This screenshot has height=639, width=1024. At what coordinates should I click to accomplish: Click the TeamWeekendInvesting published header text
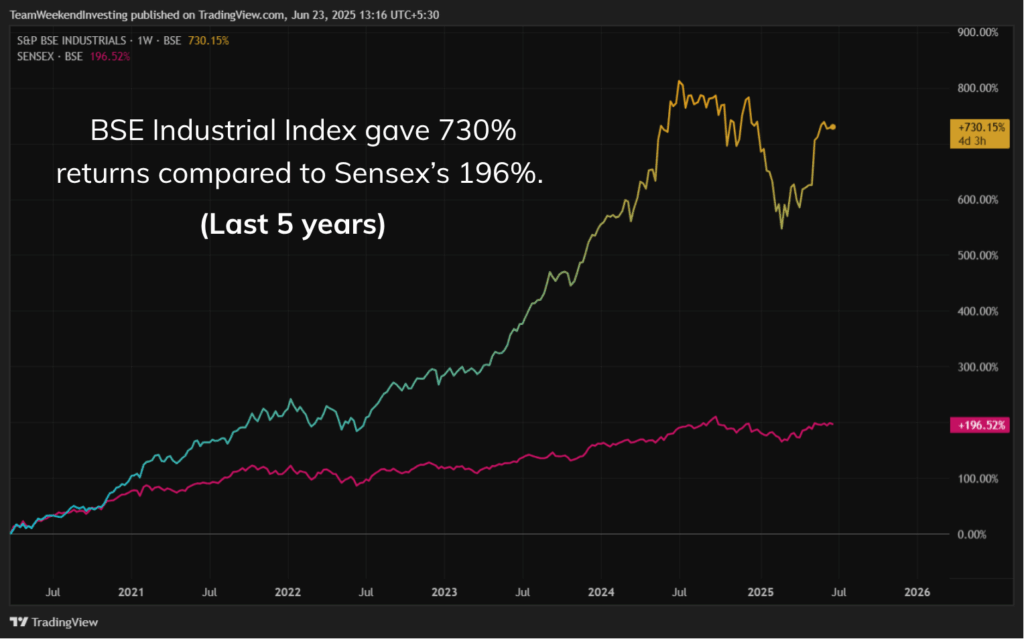click(x=224, y=14)
